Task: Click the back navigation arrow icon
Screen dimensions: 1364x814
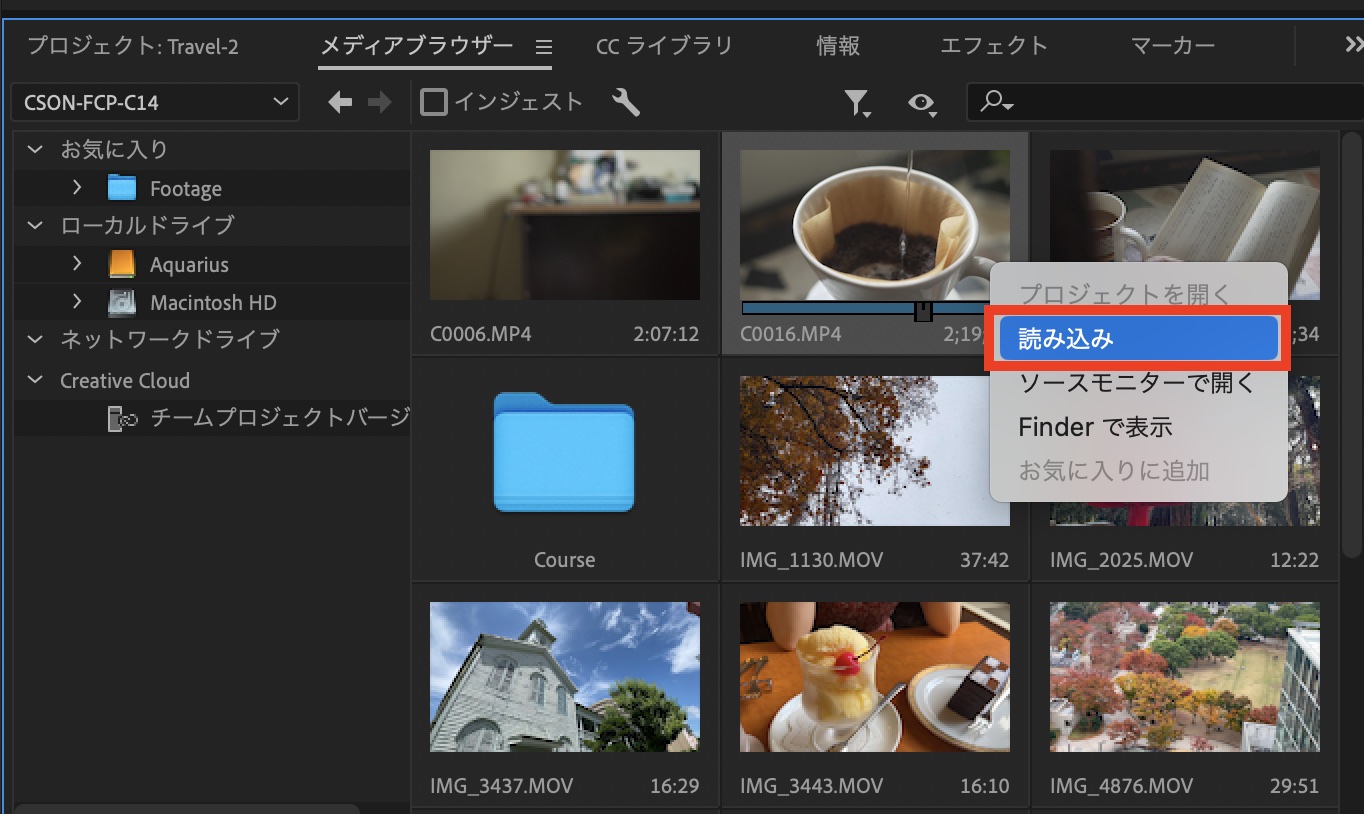Action: coord(340,102)
